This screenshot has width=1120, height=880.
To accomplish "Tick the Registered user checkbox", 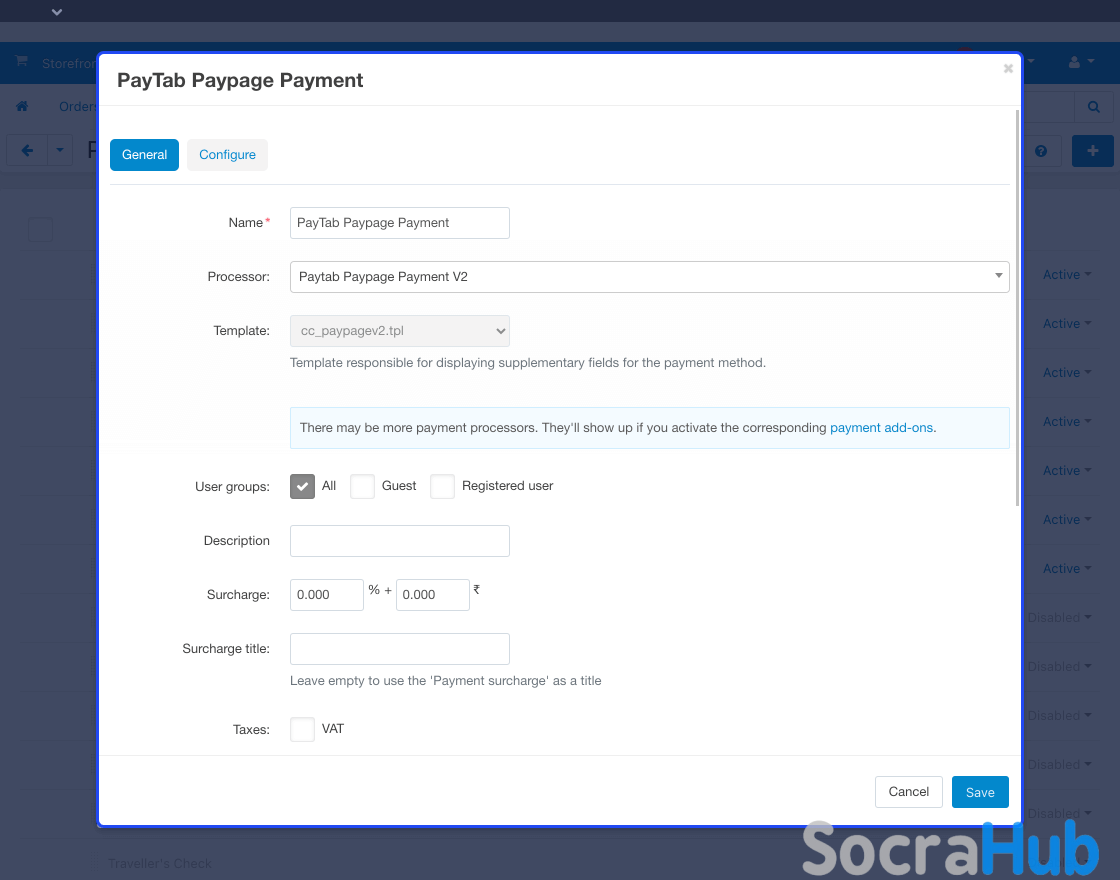I will tap(442, 486).
